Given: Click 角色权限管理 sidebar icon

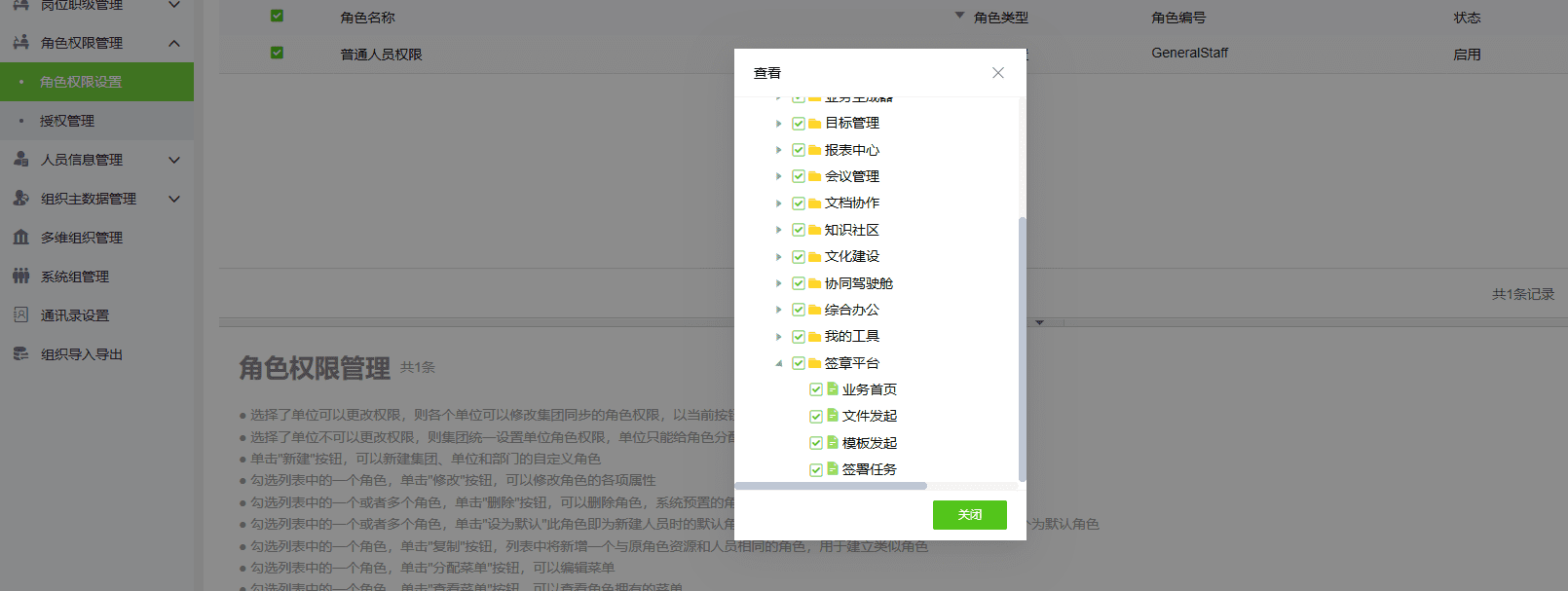Looking at the screenshot, I should (x=20, y=43).
